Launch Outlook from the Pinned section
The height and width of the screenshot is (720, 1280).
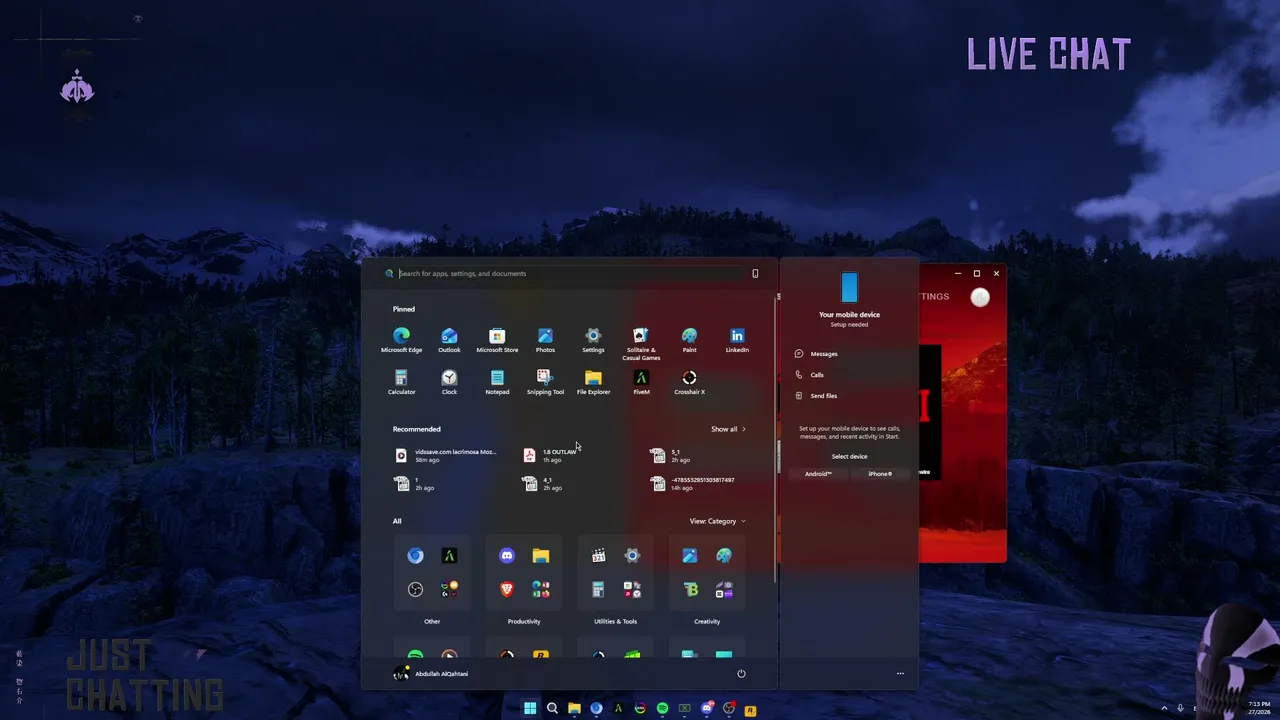tap(449, 340)
